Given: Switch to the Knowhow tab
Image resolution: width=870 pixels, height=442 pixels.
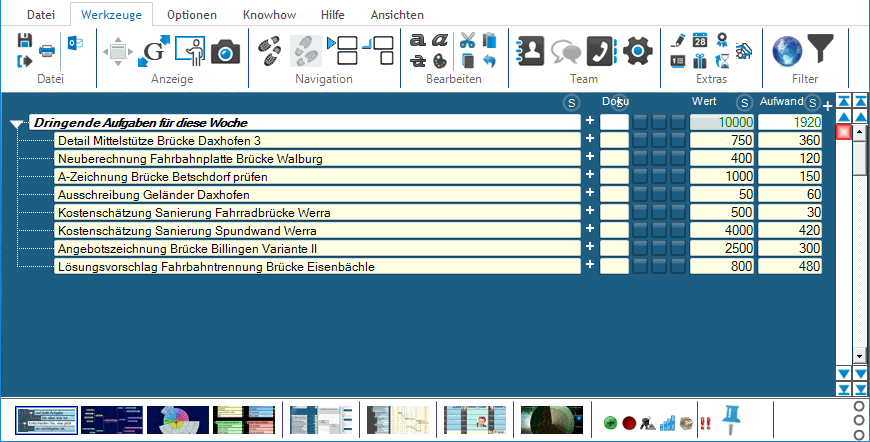Looking at the screenshot, I should 267,15.
